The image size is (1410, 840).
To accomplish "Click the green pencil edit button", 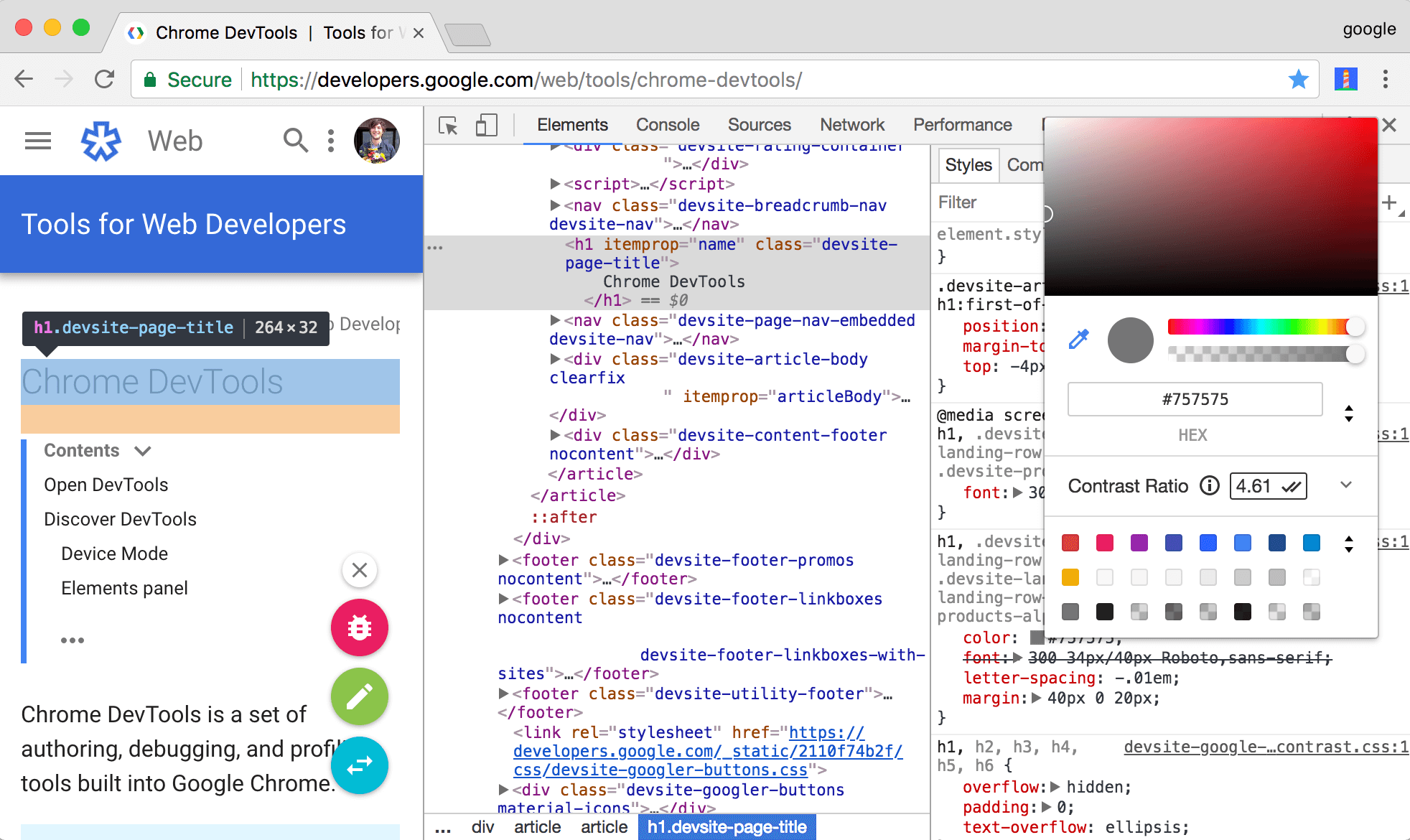I will point(360,696).
